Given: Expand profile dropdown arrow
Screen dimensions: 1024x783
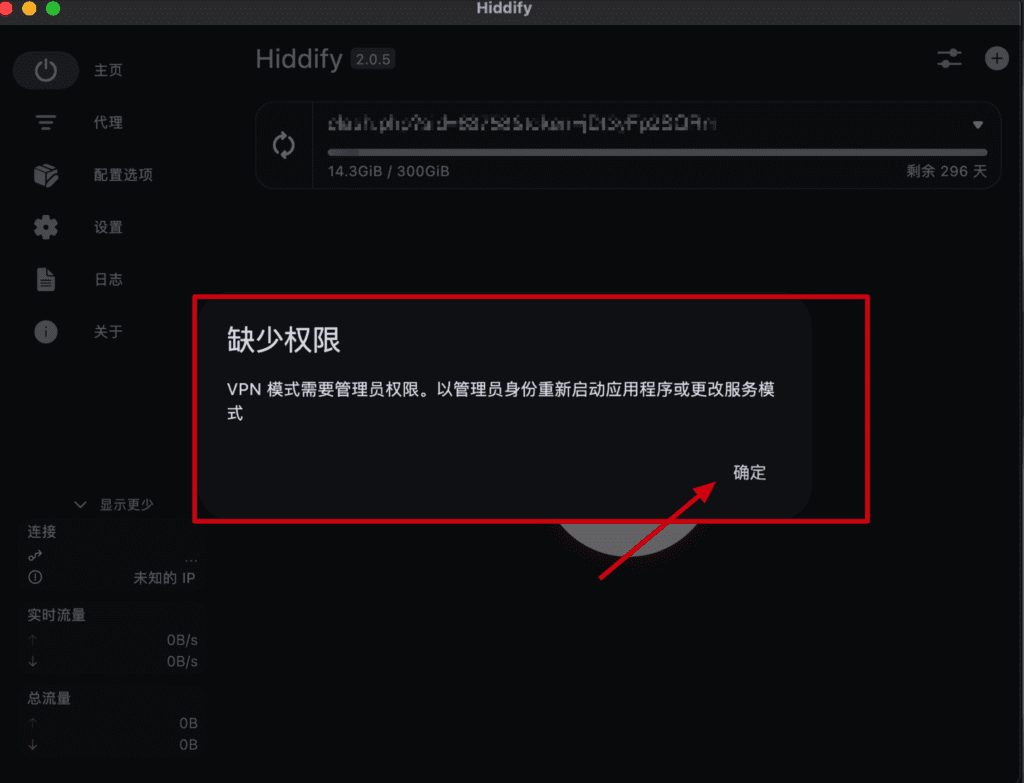Looking at the screenshot, I should [x=978, y=125].
